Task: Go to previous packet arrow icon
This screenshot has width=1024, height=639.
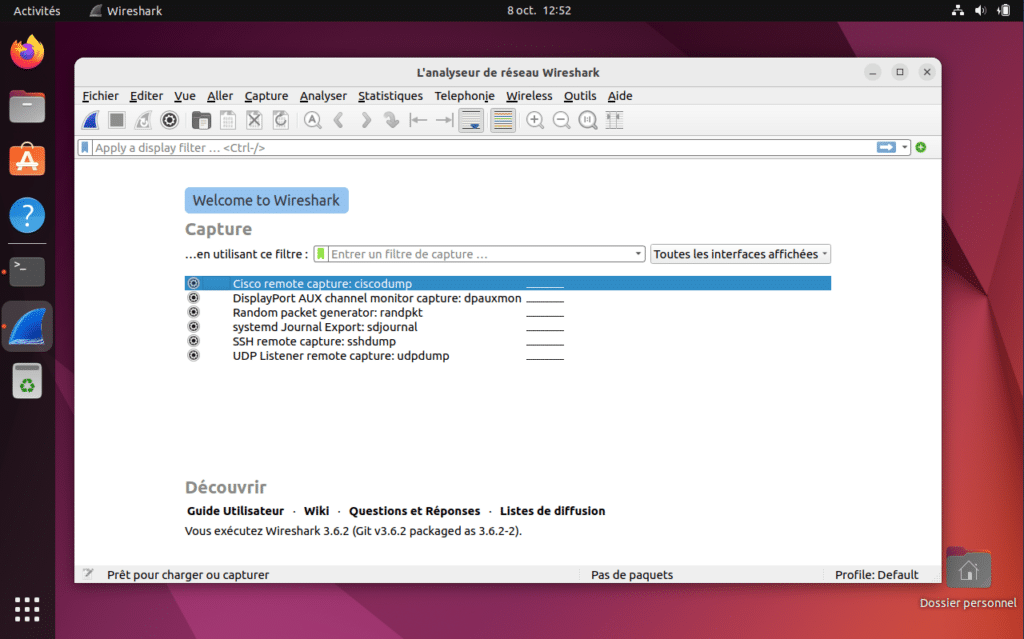Action: pyautogui.click(x=338, y=120)
